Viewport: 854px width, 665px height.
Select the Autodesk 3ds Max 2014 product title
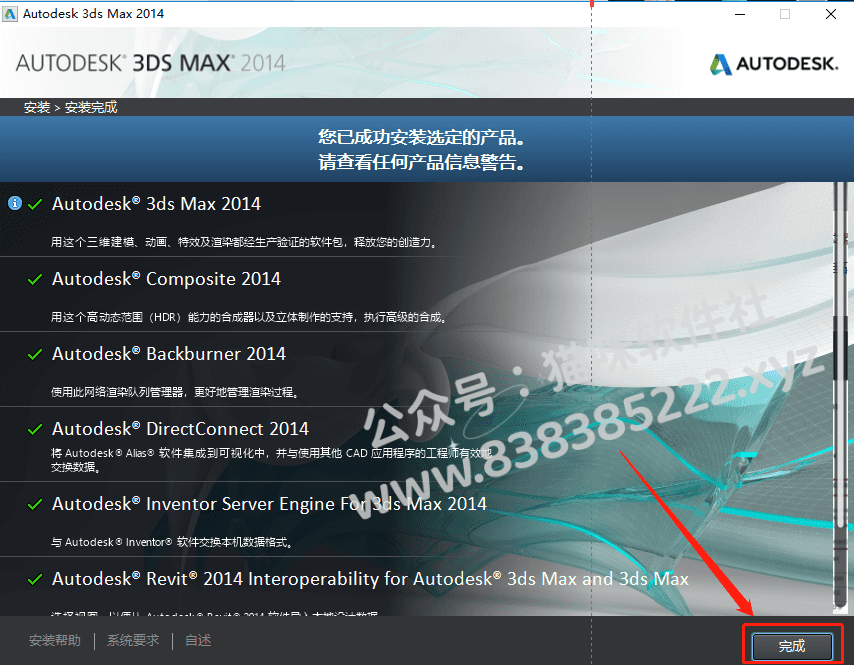pyautogui.click(x=156, y=204)
